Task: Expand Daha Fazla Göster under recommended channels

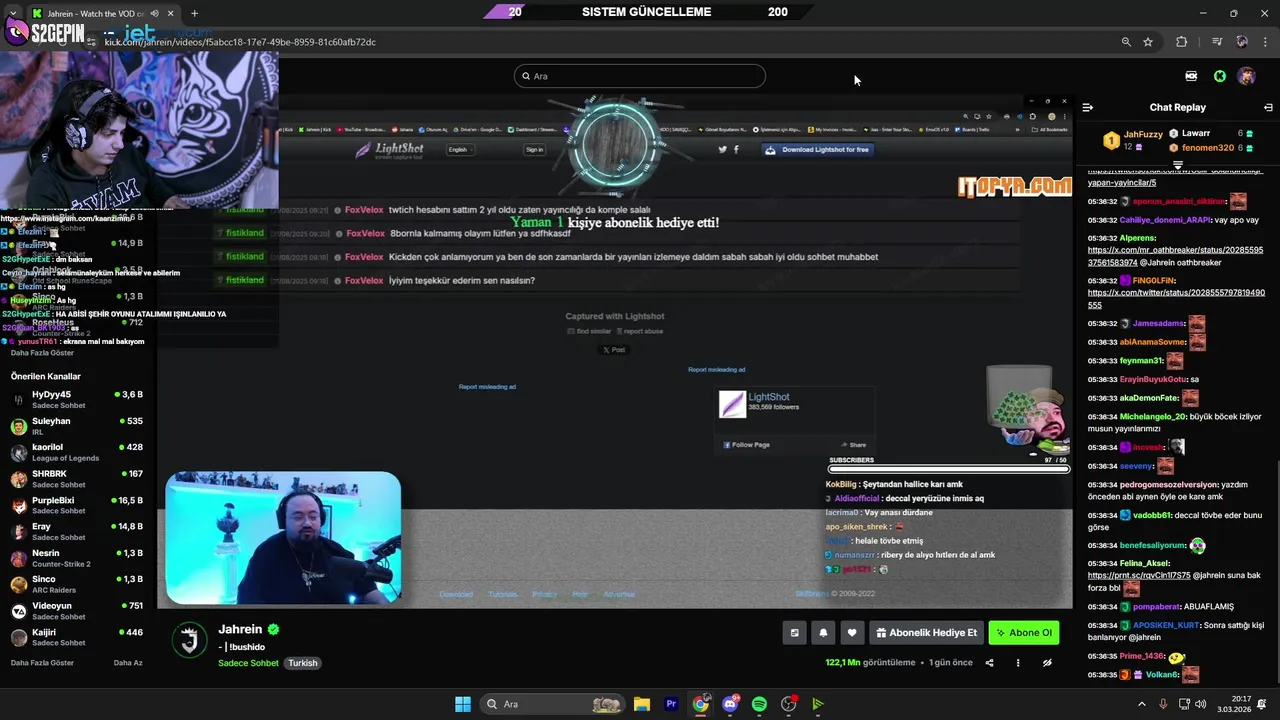Action: tap(42, 663)
